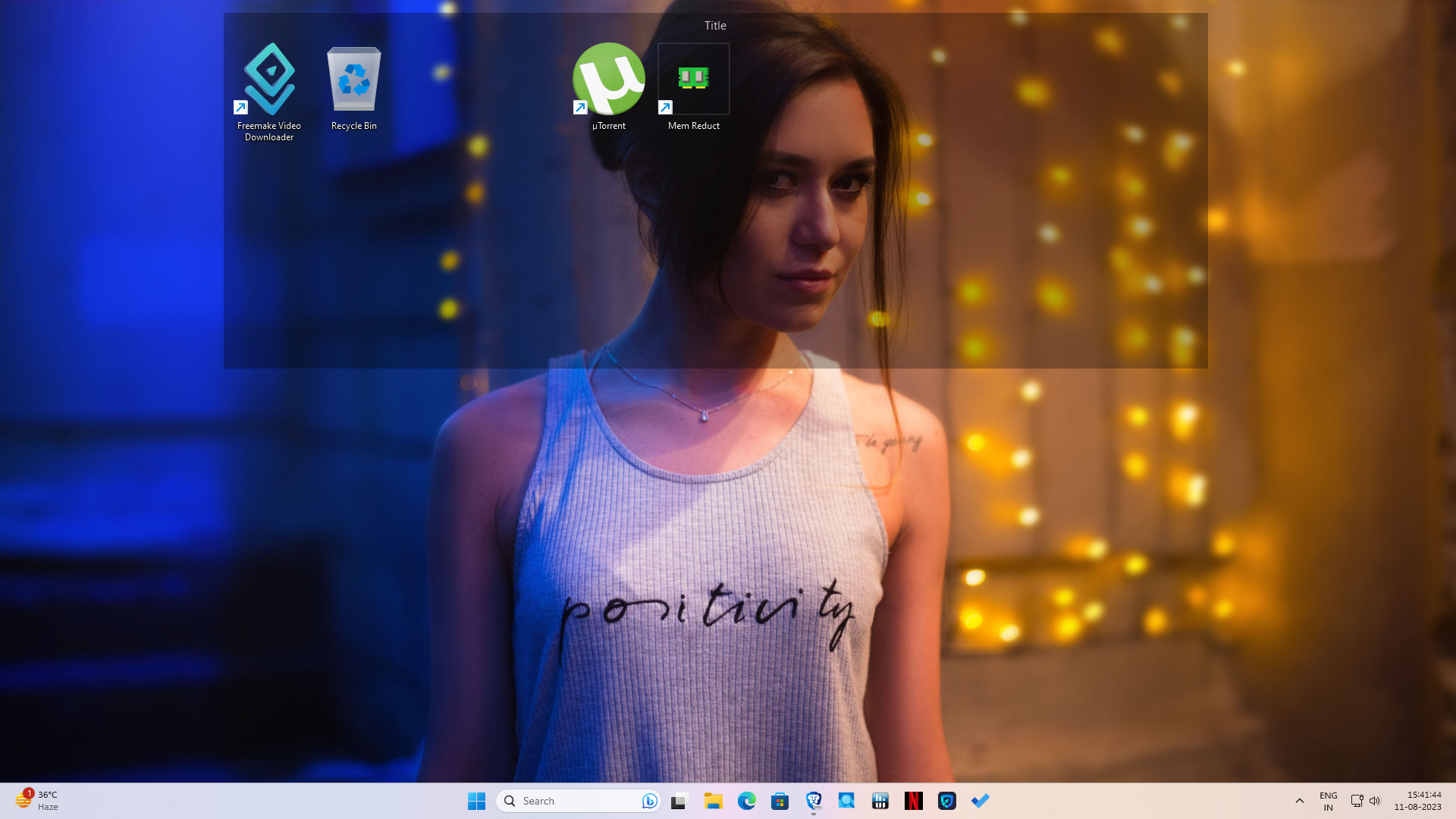The image size is (1456, 819).
Task: Launch File Explorer from the taskbar
Action: click(x=713, y=801)
